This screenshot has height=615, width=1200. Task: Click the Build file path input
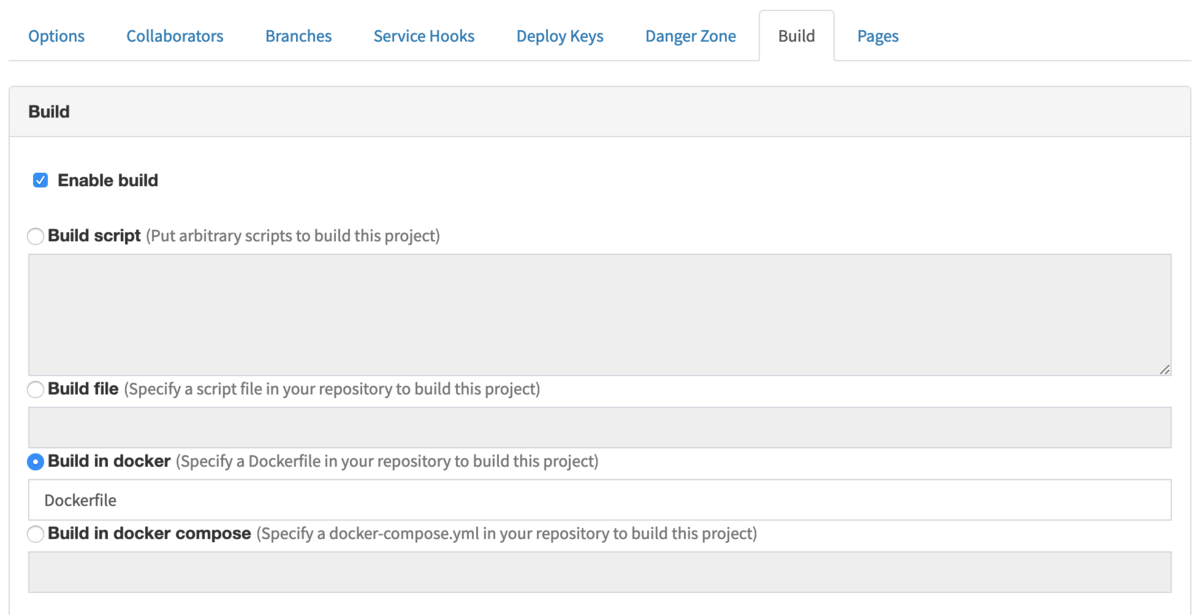599,427
